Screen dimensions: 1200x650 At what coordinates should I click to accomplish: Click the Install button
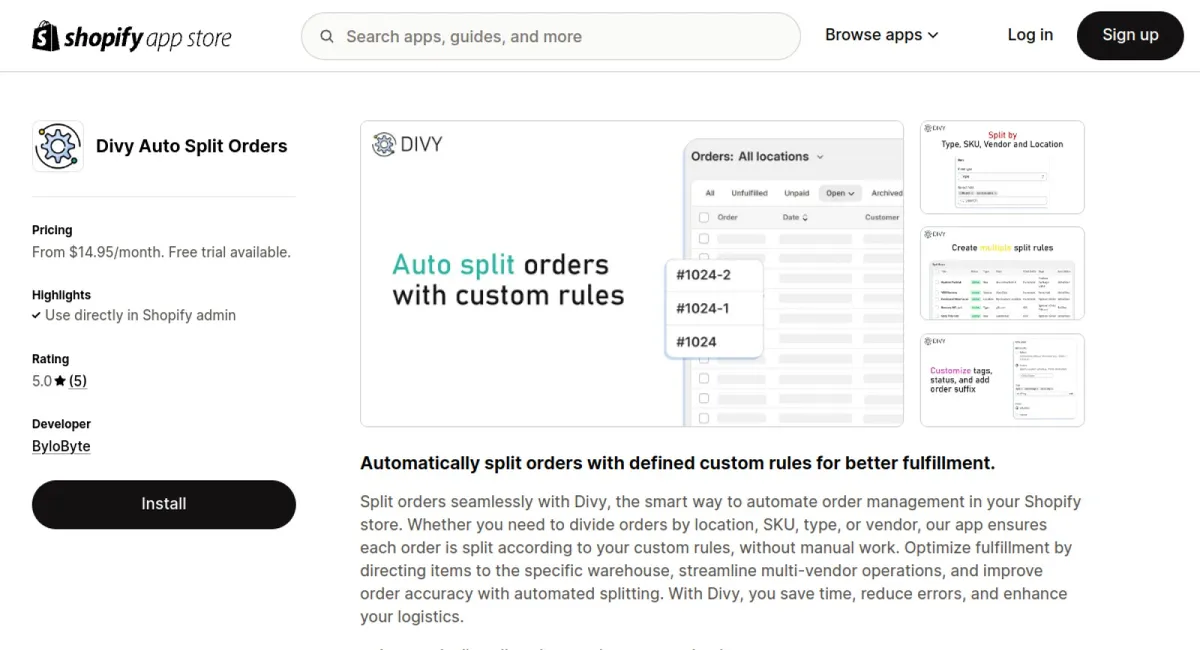coord(164,504)
